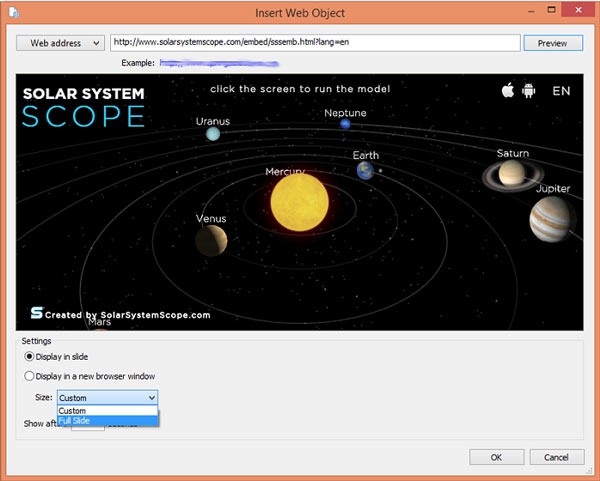600x481 pixels.
Task: Switch language using the EN label
Action: 561,91
